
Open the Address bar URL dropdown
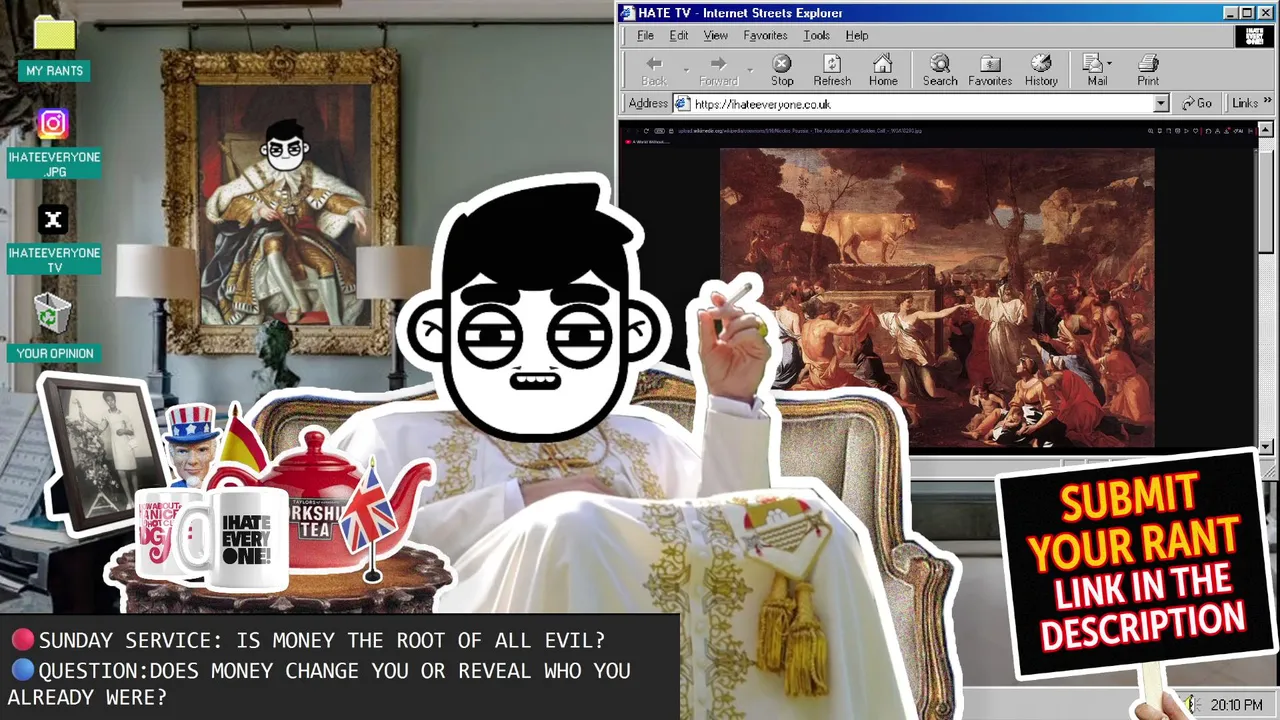[1160, 103]
